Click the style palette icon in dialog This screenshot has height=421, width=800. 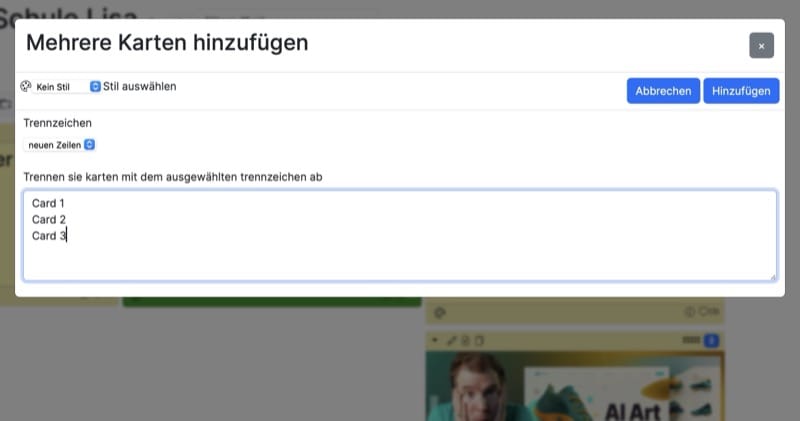pyautogui.click(x=26, y=86)
